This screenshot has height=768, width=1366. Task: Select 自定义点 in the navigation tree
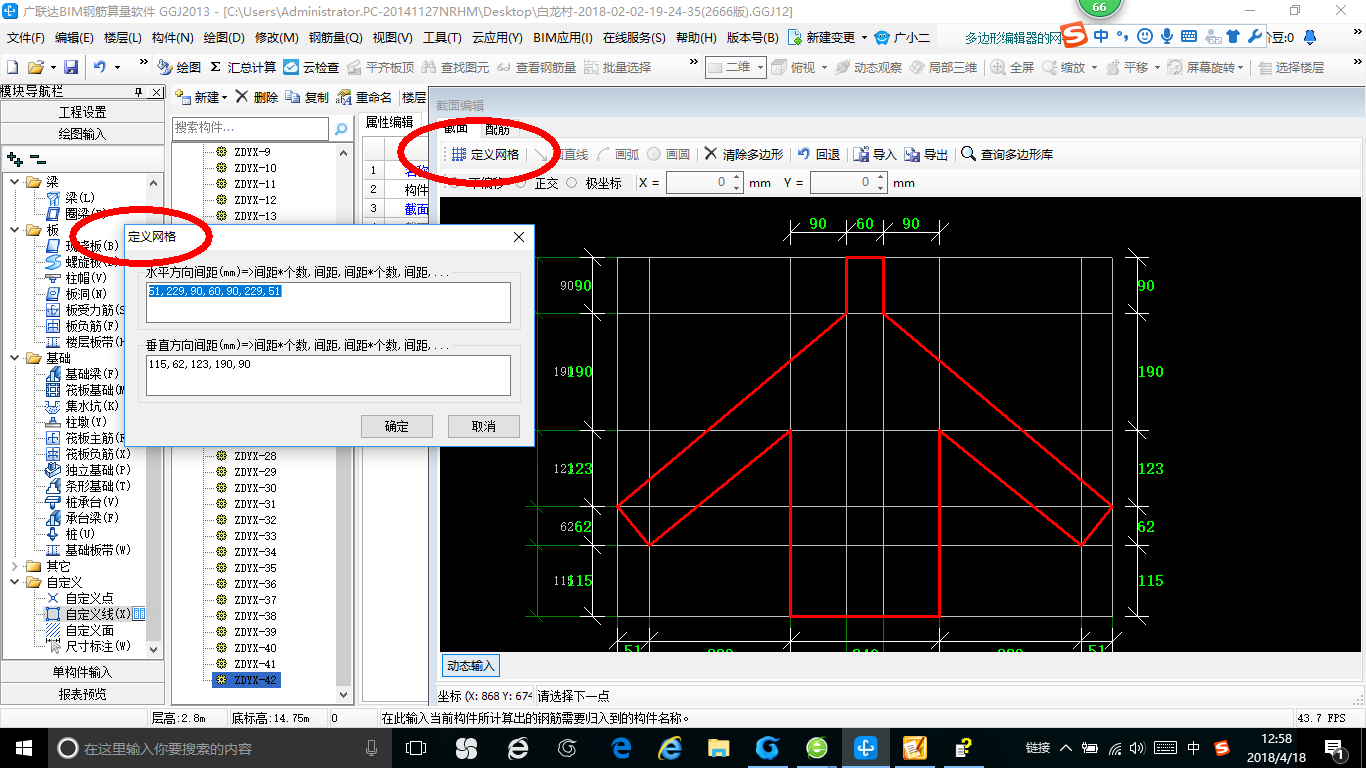80,598
